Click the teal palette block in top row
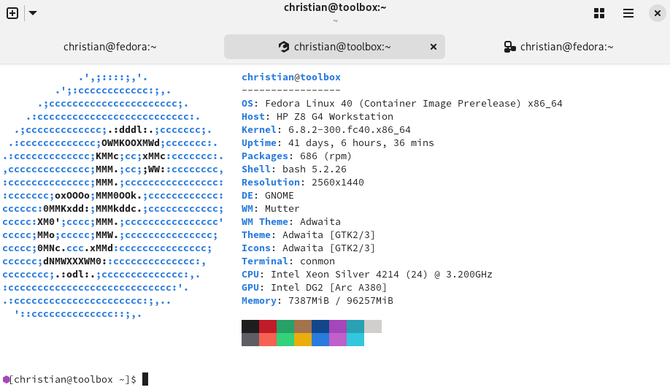The height and width of the screenshot is (390, 670). pyautogui.click(x=356, y=326)
